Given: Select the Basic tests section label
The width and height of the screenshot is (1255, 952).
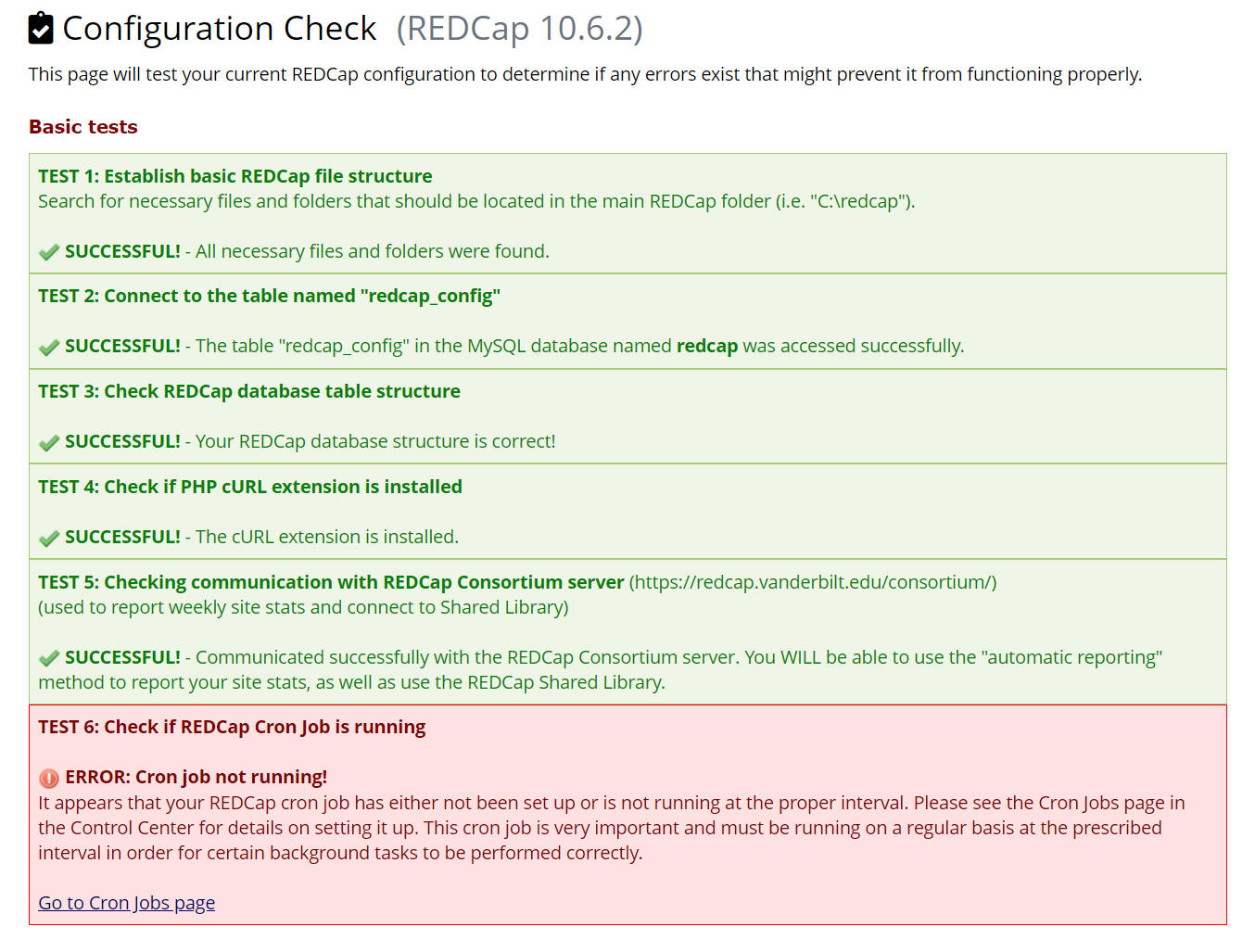Looking at the screenshot, I should coord(82,127).
